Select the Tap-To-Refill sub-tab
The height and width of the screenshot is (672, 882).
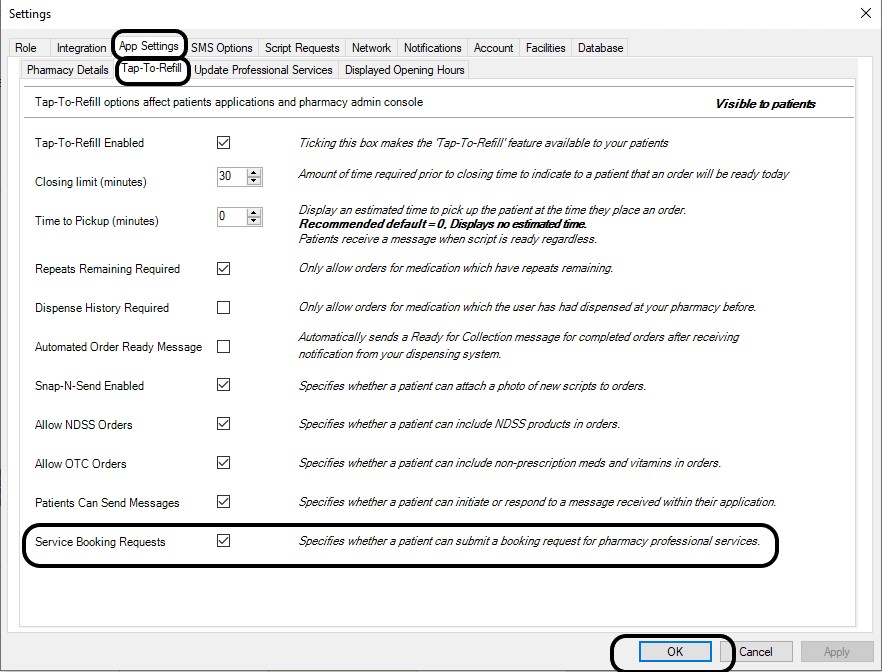pos(152,68)
